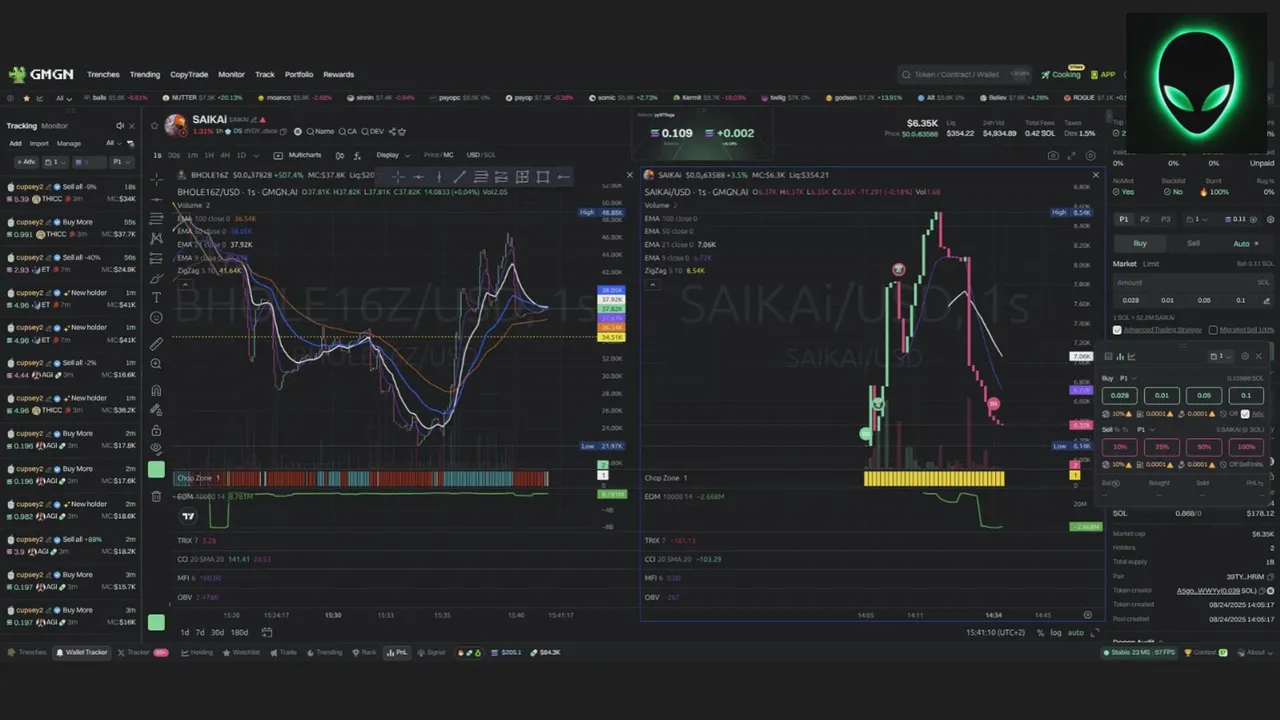Toggle USD / SOL currency
The image size is (1280, 720).
click(x=481, y=155)
